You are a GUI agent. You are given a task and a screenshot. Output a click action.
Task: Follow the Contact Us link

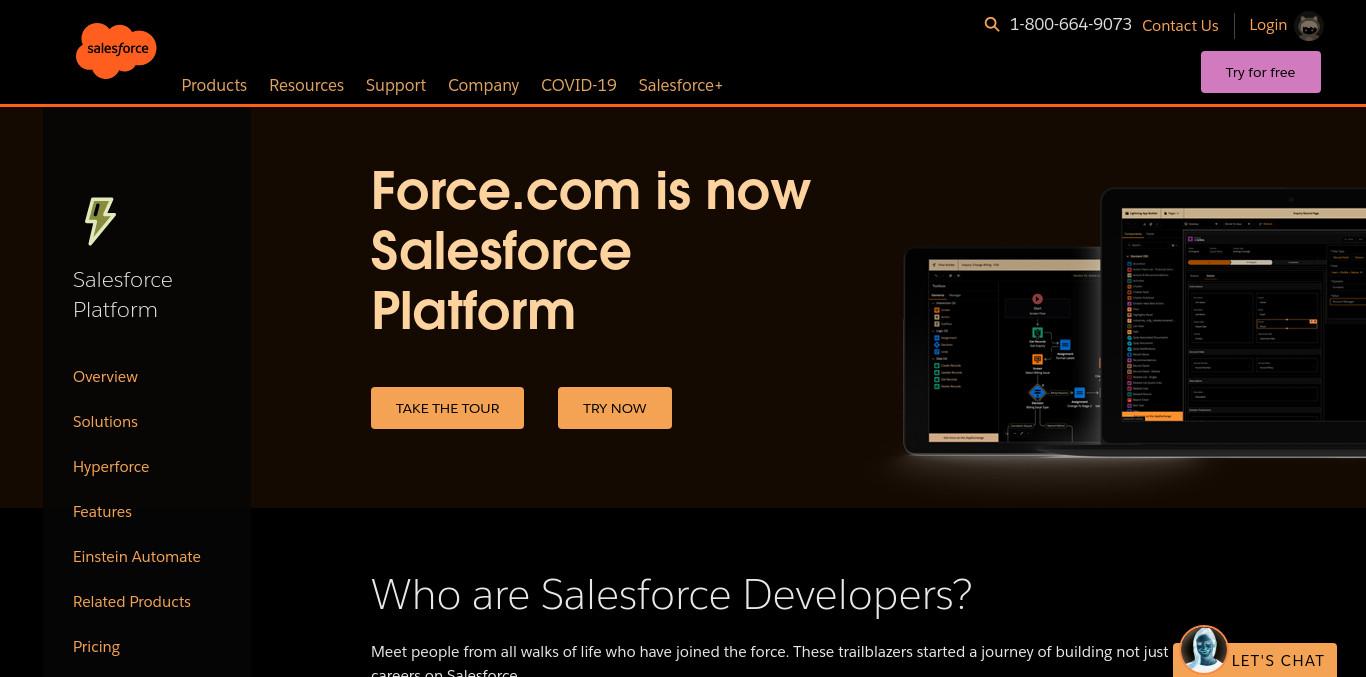pos(1180,26)
